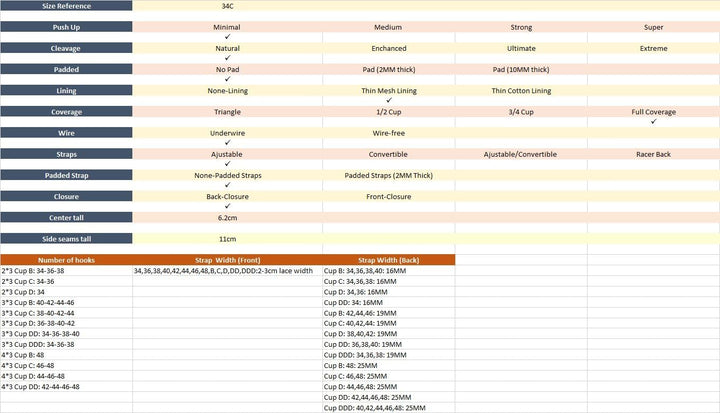Select the Wire-free option cell
720x413 pixels.
coord(388,133)
